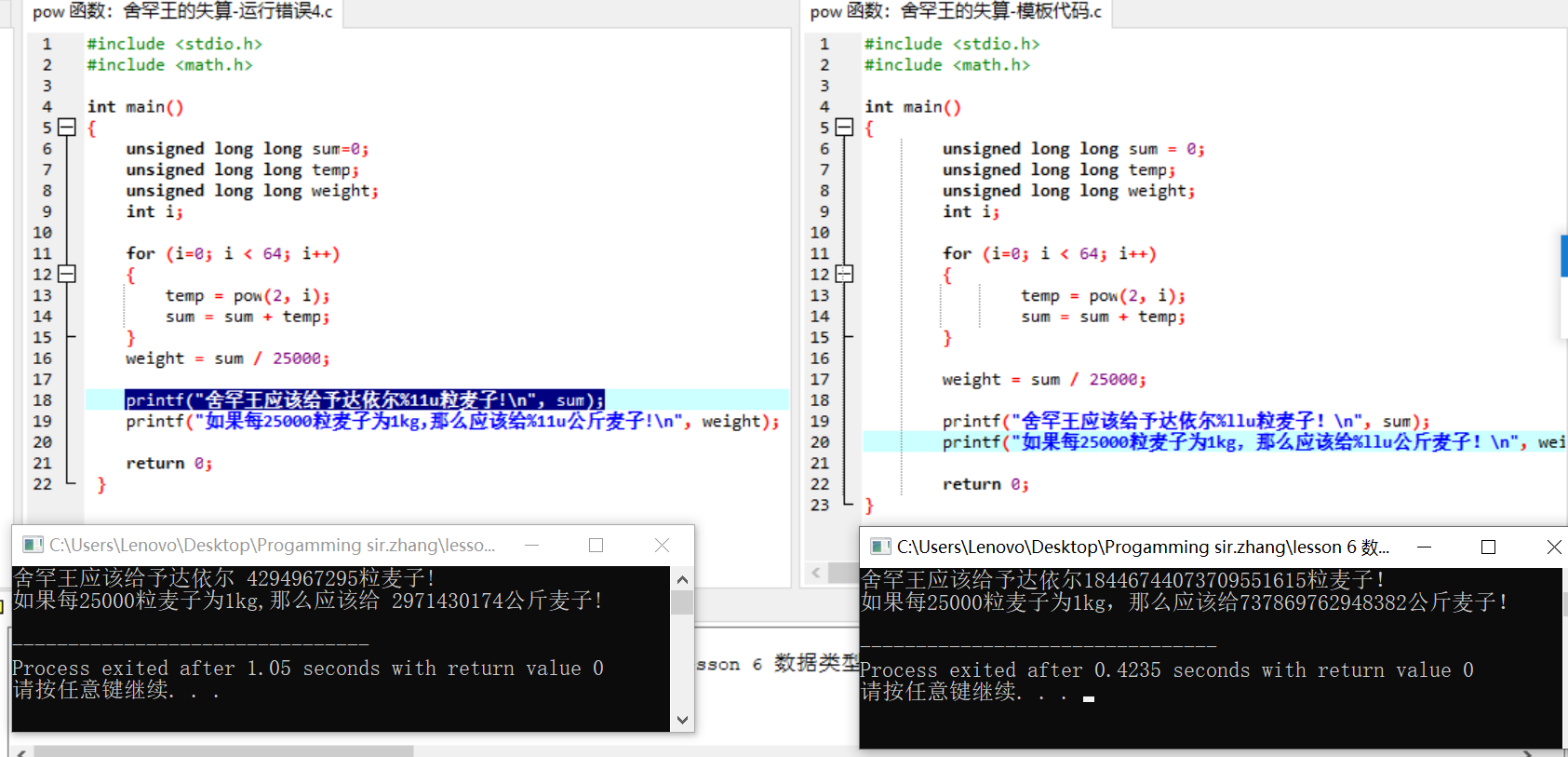This screenshot has width=1568, height=757.
Task: Click 'unsigned long long temp;' in the right editor
Action: pos(1059,169)
